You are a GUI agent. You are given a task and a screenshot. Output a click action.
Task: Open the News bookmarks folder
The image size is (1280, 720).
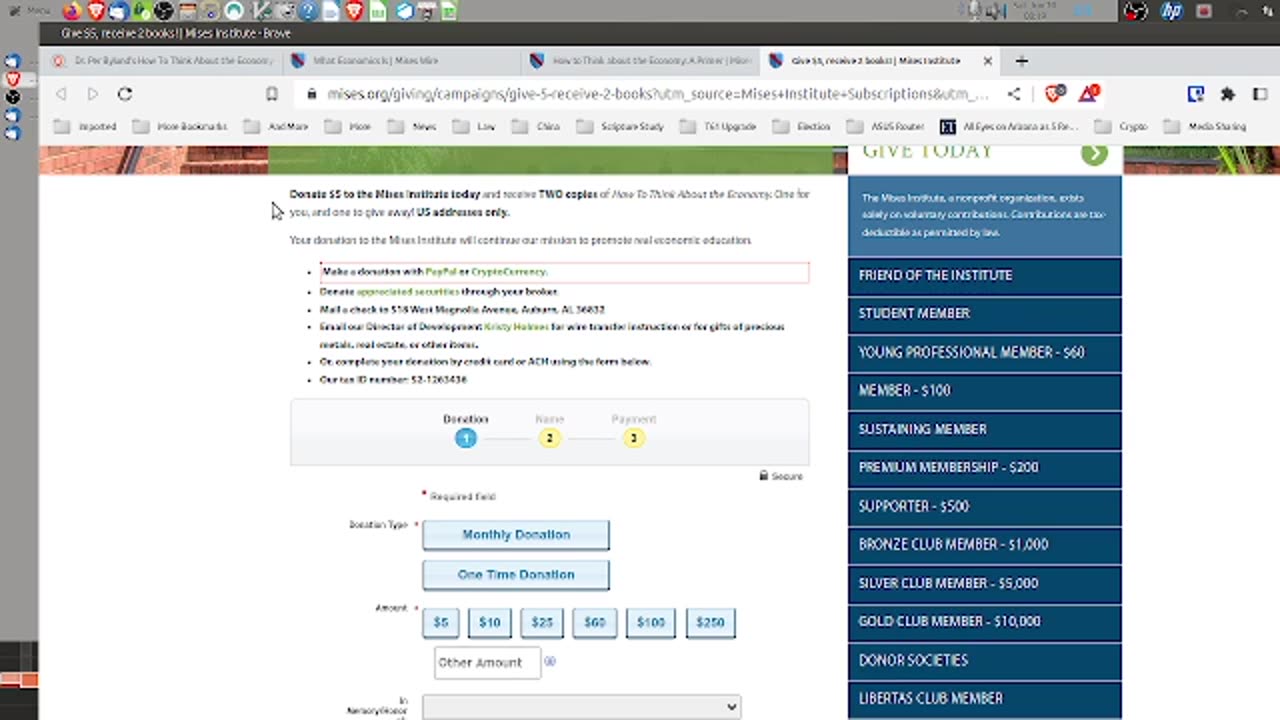click(x=413, y=127)
